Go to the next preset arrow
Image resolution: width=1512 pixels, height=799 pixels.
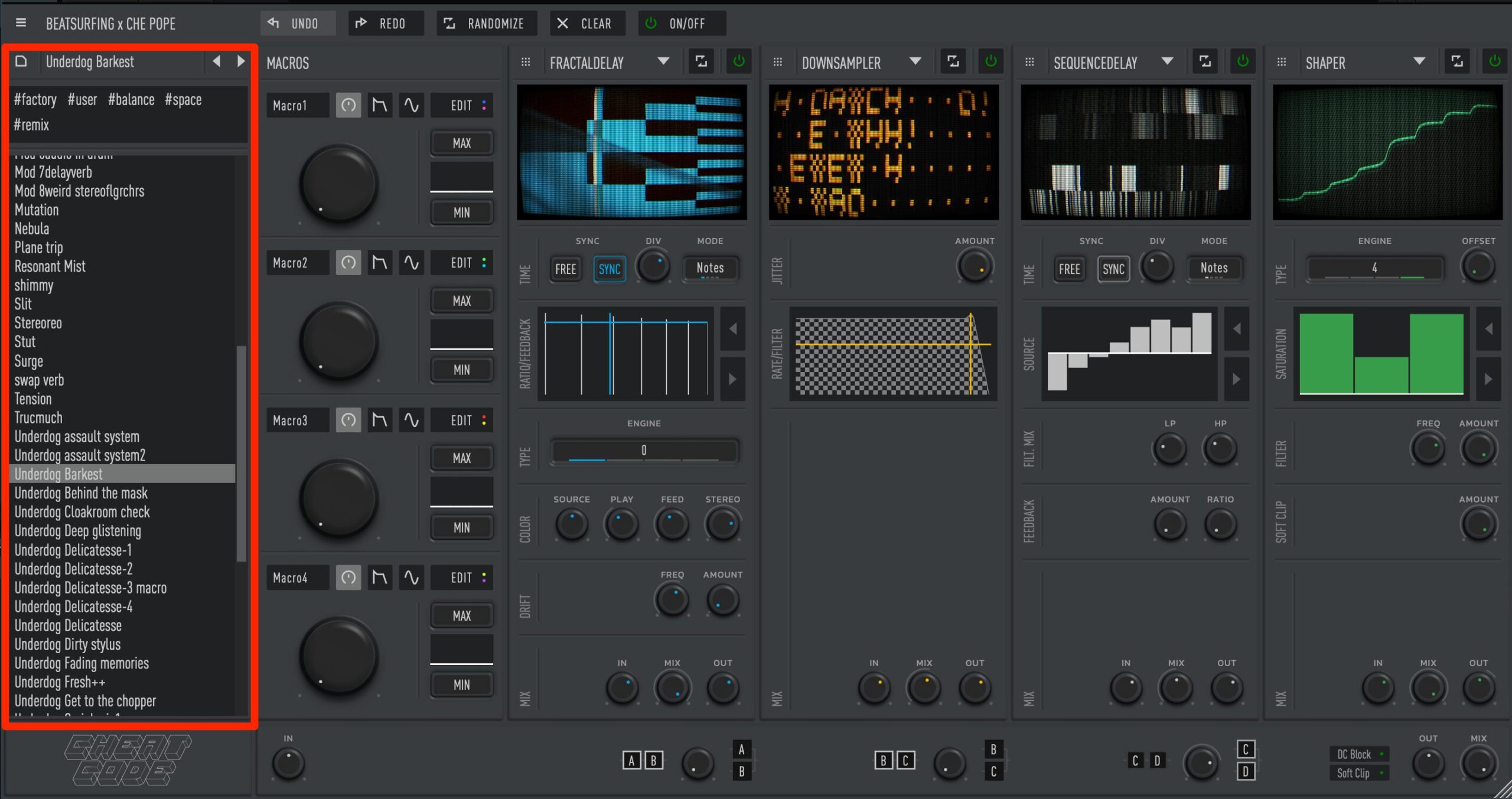click(x=240, y=61)
